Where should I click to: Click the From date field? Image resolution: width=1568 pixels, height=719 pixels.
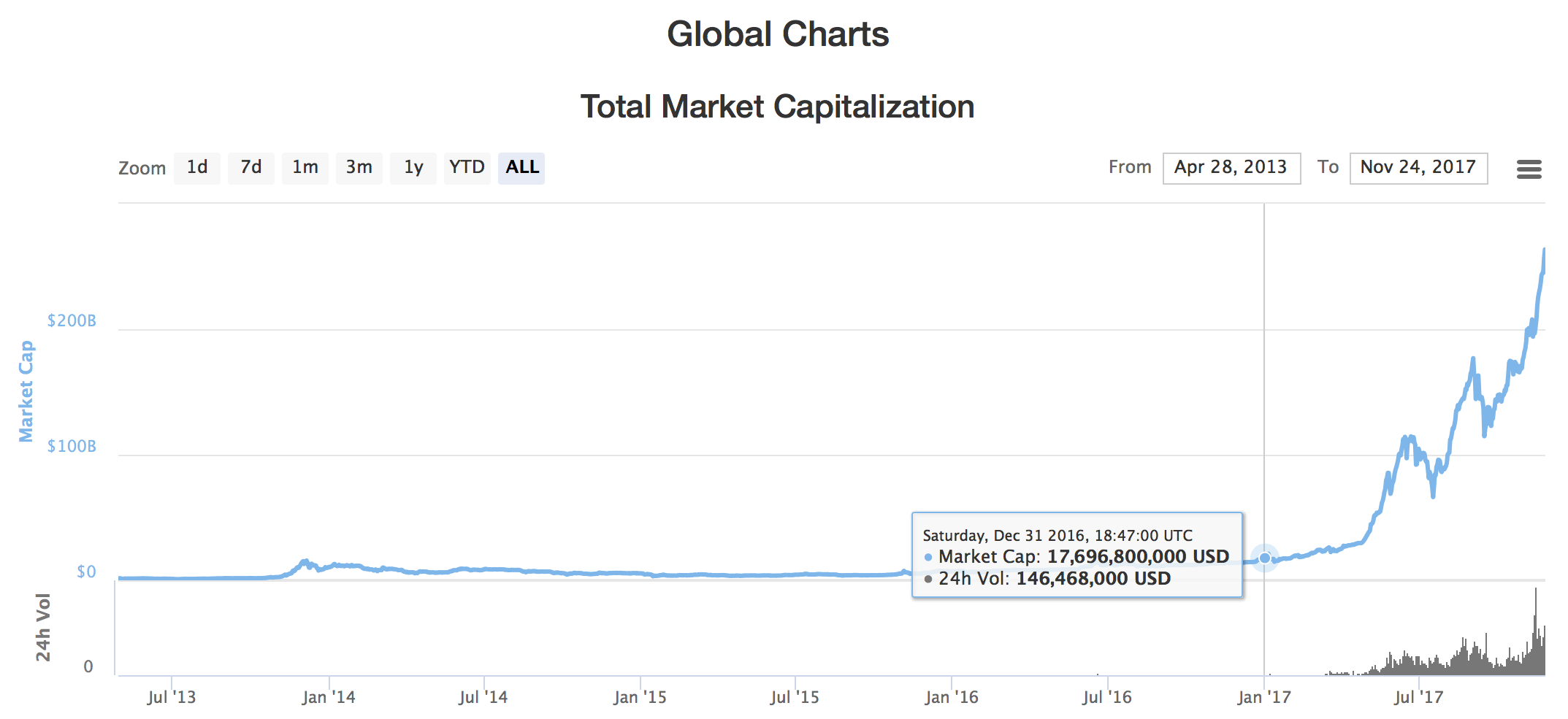pos(1231,168)
